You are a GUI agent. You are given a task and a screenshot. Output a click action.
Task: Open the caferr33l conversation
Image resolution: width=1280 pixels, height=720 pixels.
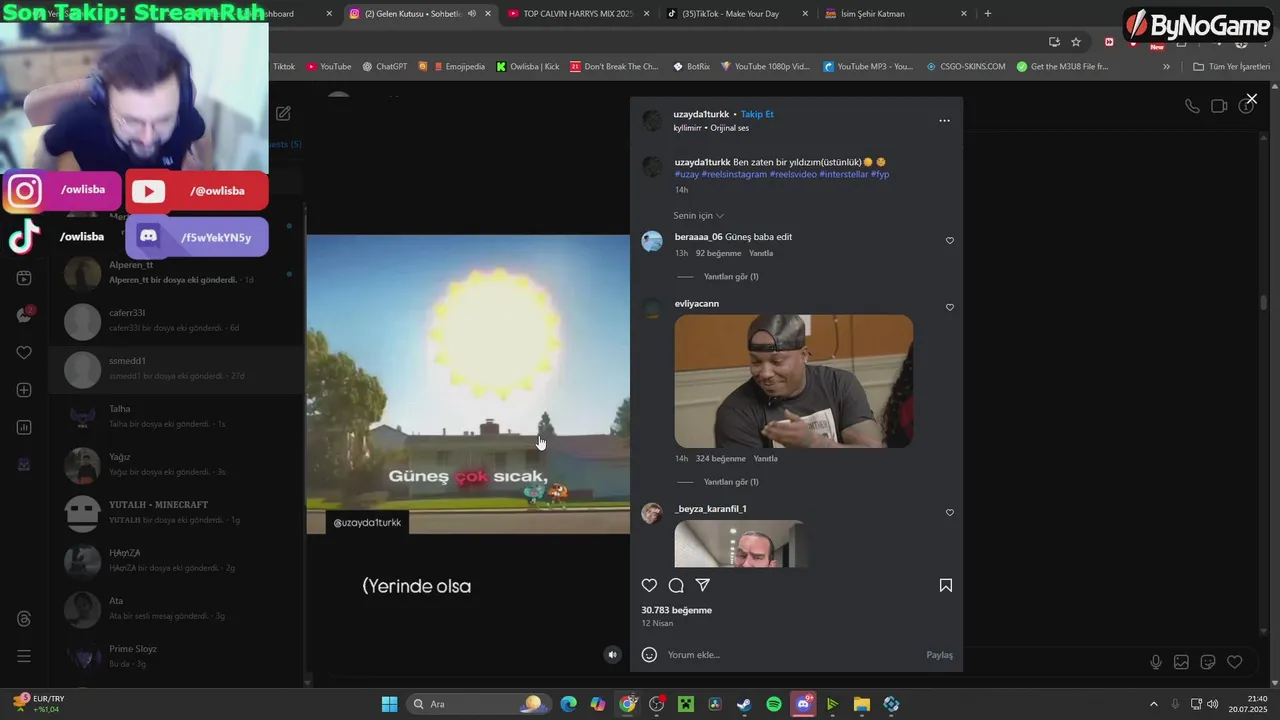(175, 321)
